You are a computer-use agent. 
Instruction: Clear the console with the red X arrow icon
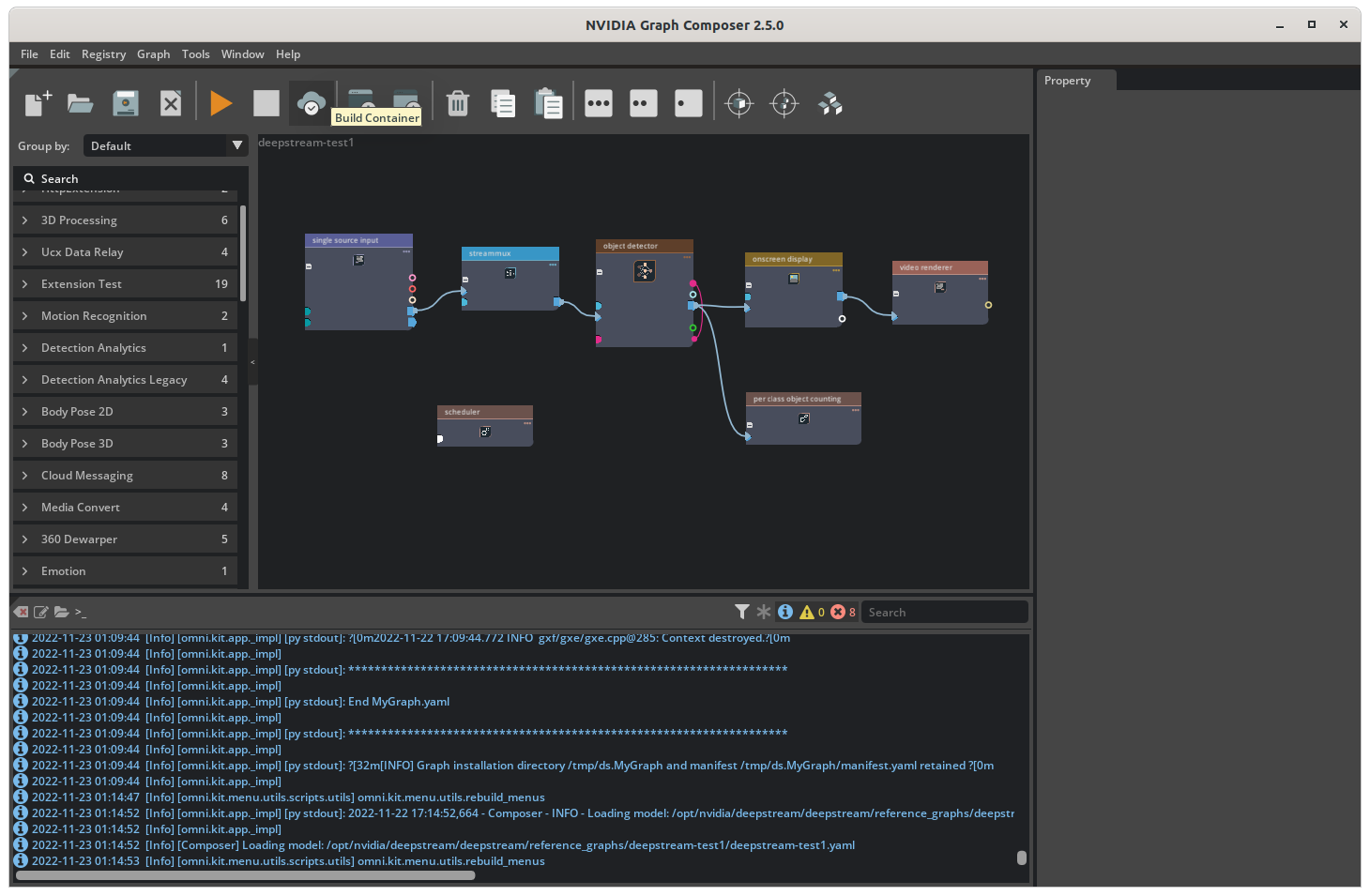(x=21, y=612)
